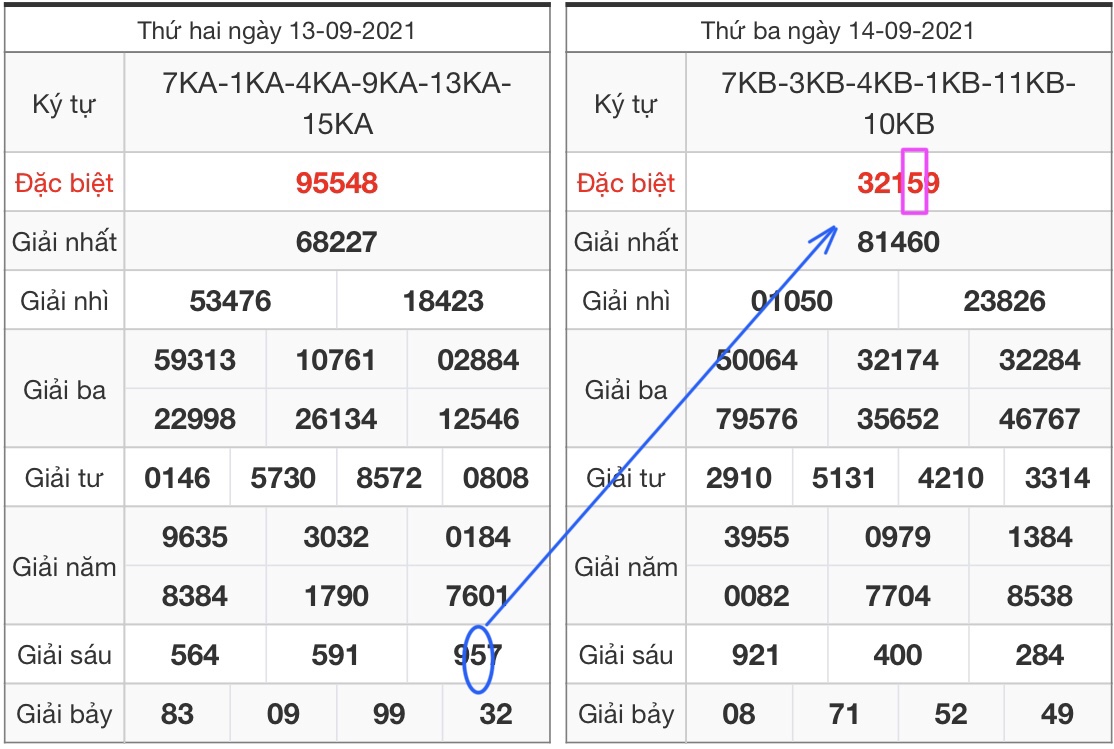
Task: Select third prize number 59313
Action: (x=195, y=360)
